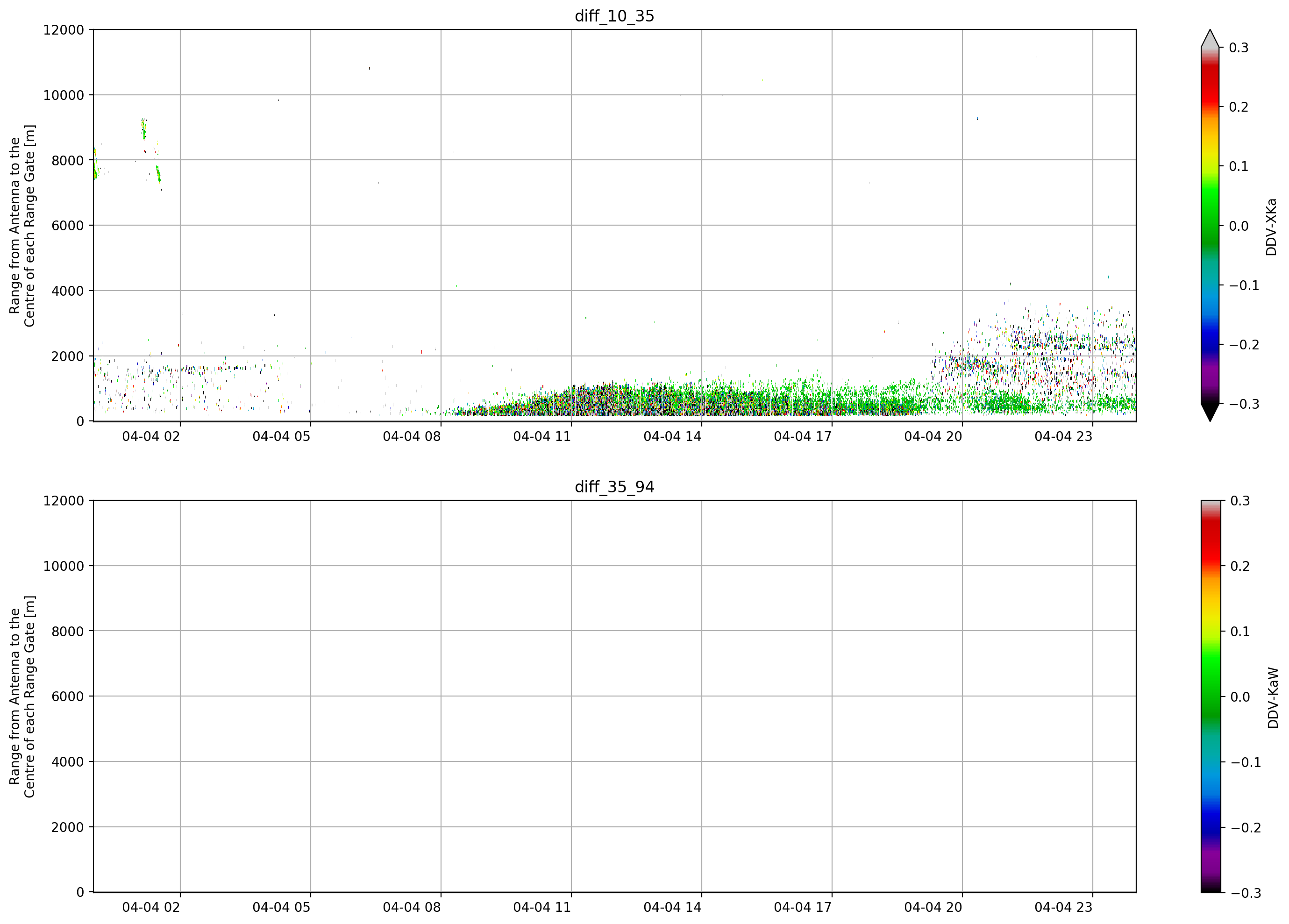
Task: Click the y-axis range label of the diff_35_94 plot
Action: (22, 697)
